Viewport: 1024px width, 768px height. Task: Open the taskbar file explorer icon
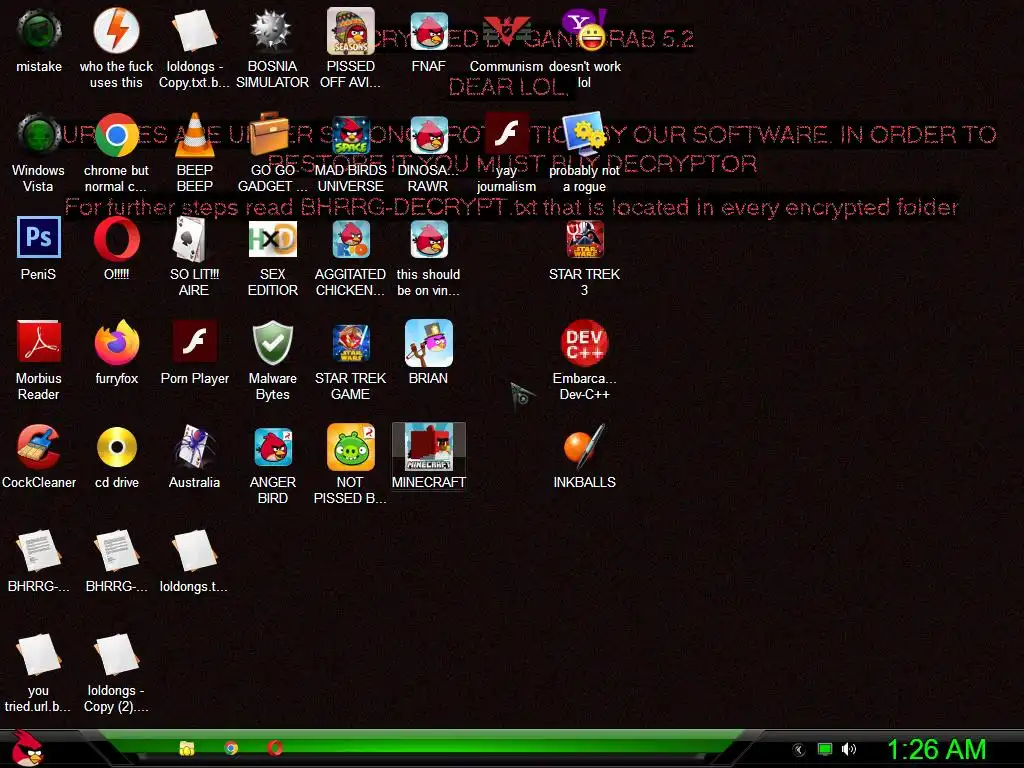click(x=187, y=748)
